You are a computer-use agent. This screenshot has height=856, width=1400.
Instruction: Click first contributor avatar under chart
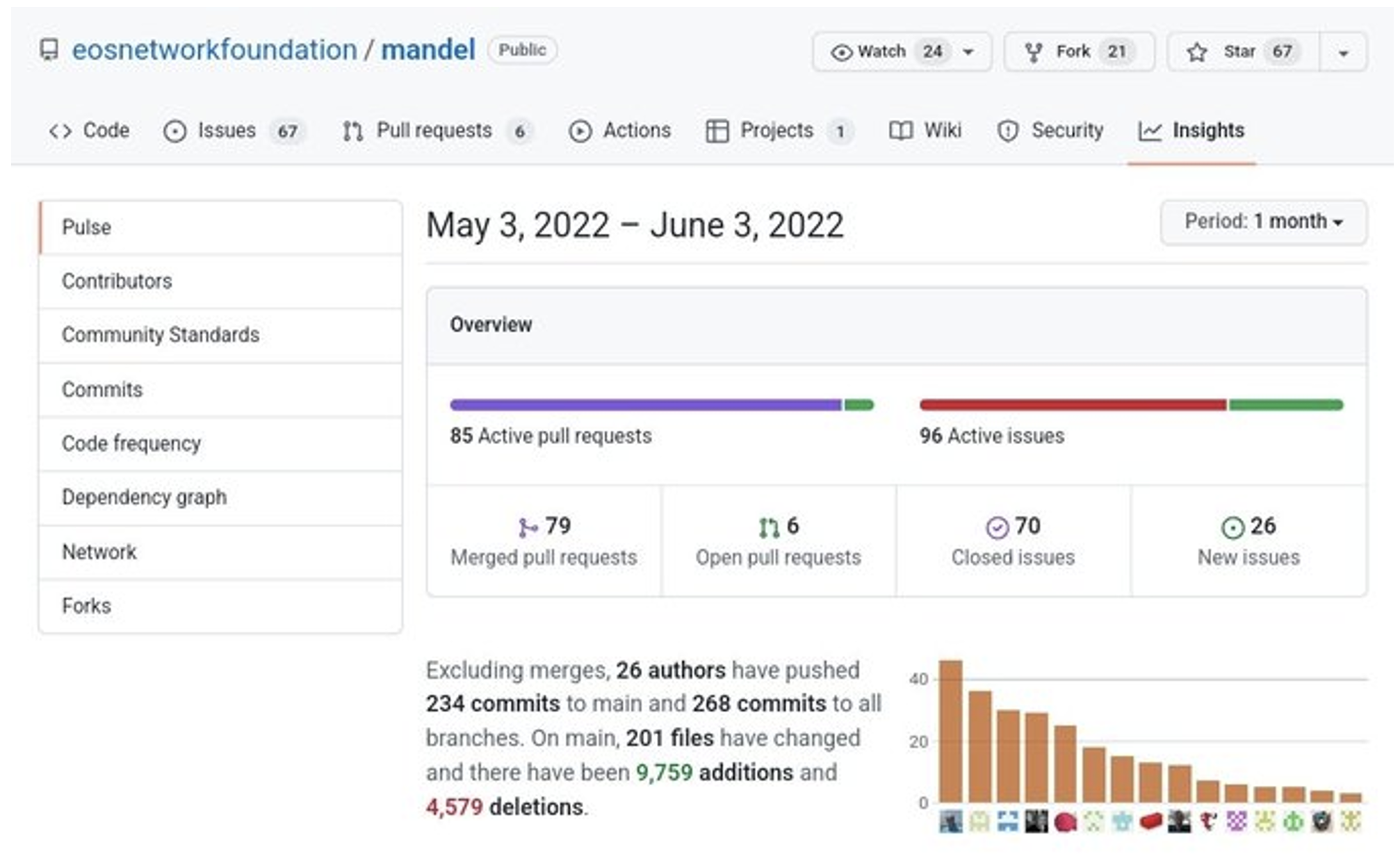coord(950,822)
